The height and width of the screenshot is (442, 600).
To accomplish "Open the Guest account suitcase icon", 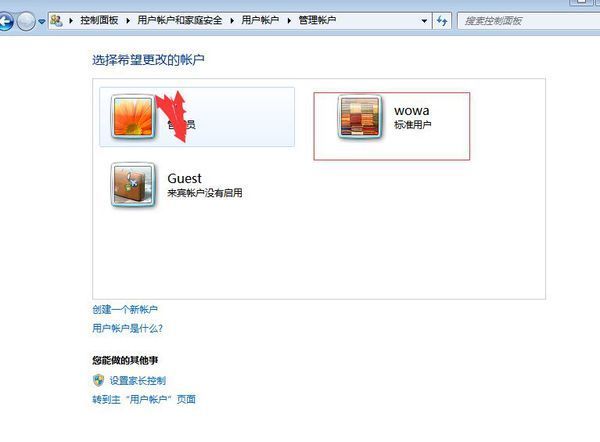I will coord(133,185).
